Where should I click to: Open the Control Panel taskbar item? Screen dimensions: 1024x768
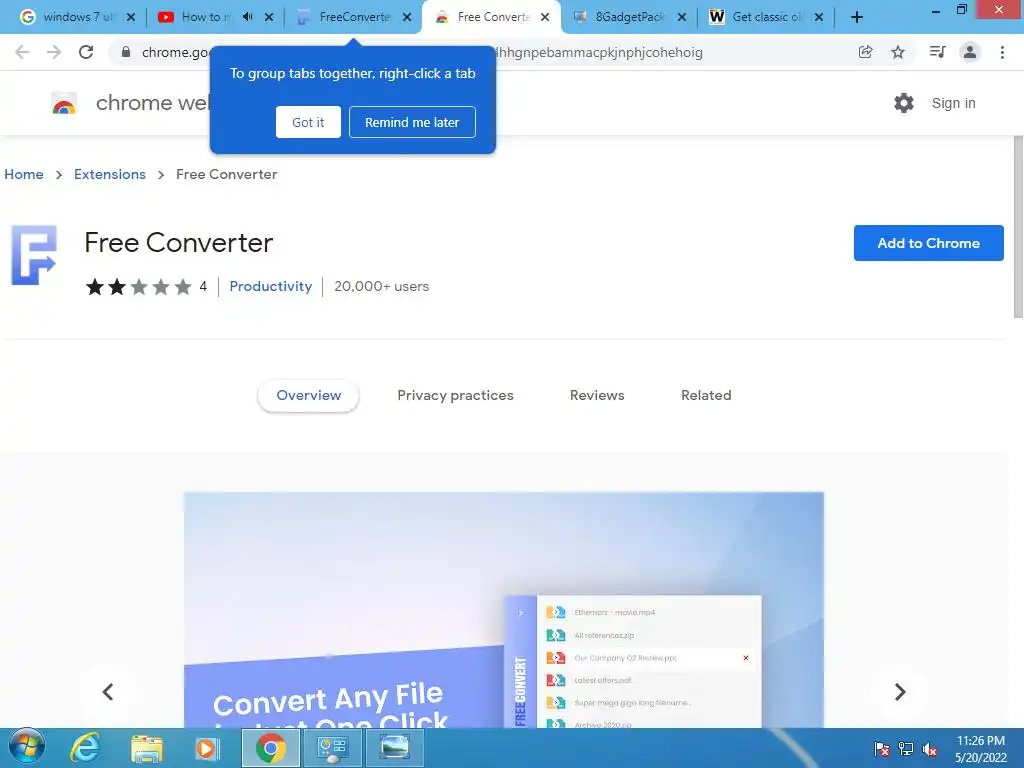333,748
